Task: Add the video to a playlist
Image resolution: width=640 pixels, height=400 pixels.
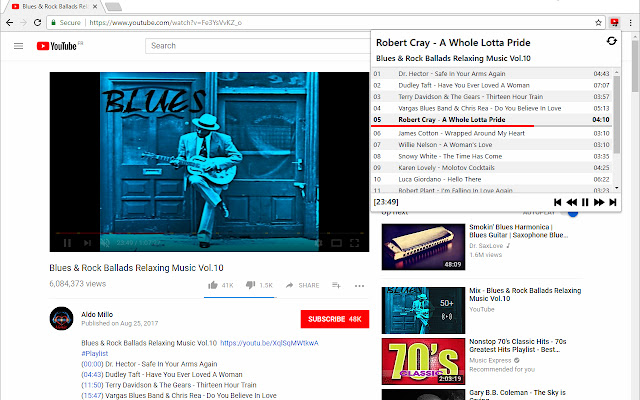Action: (x=336, y=285)
